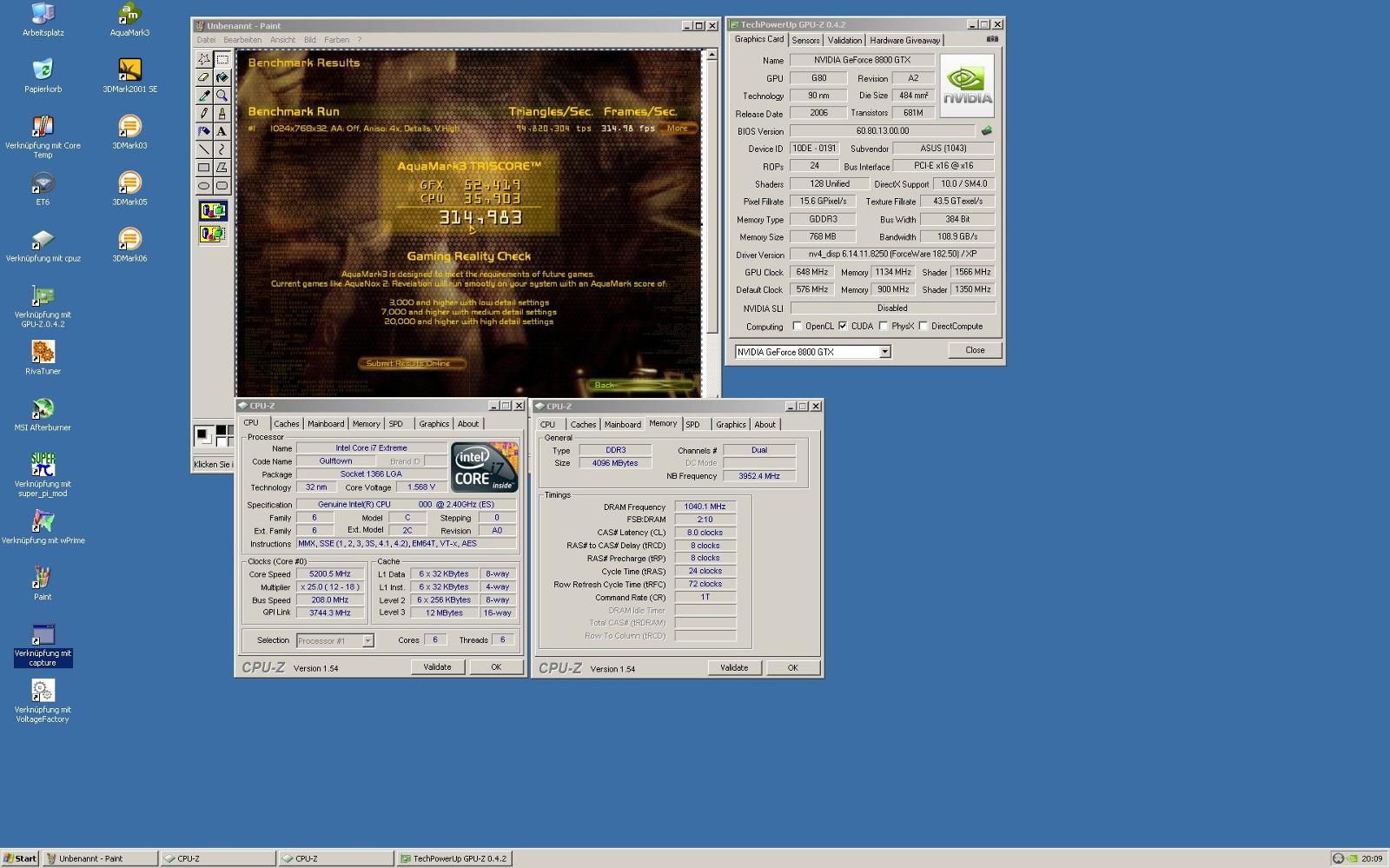Select the Free-Form Select tool in Paint

[203, 59]
